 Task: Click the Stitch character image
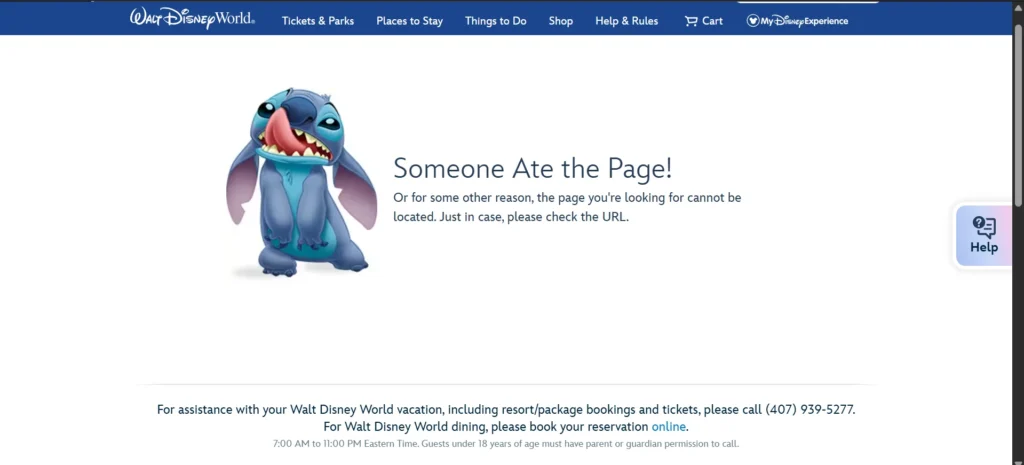point(302,182)
